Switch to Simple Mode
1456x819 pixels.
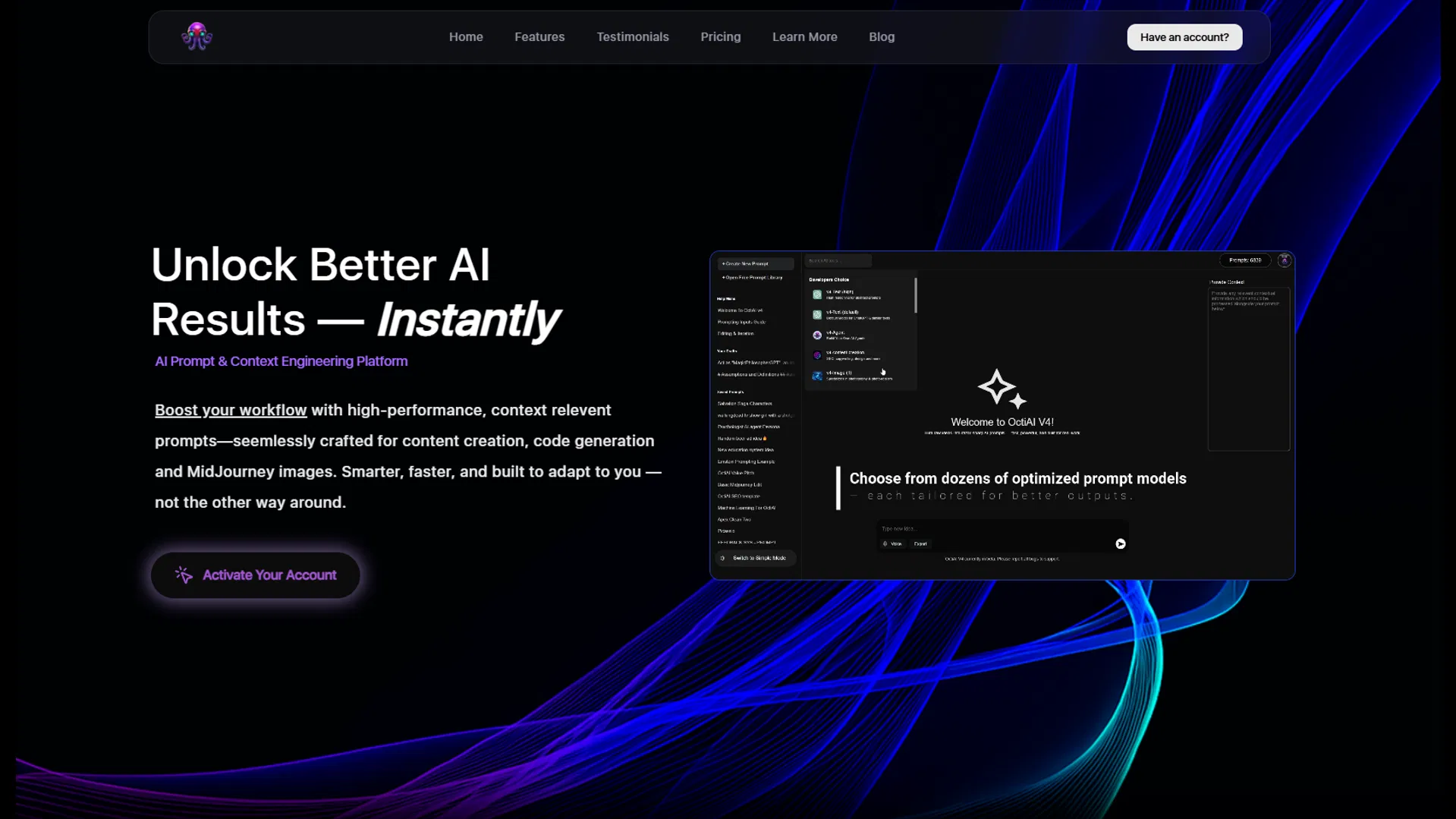pos(755,558)
